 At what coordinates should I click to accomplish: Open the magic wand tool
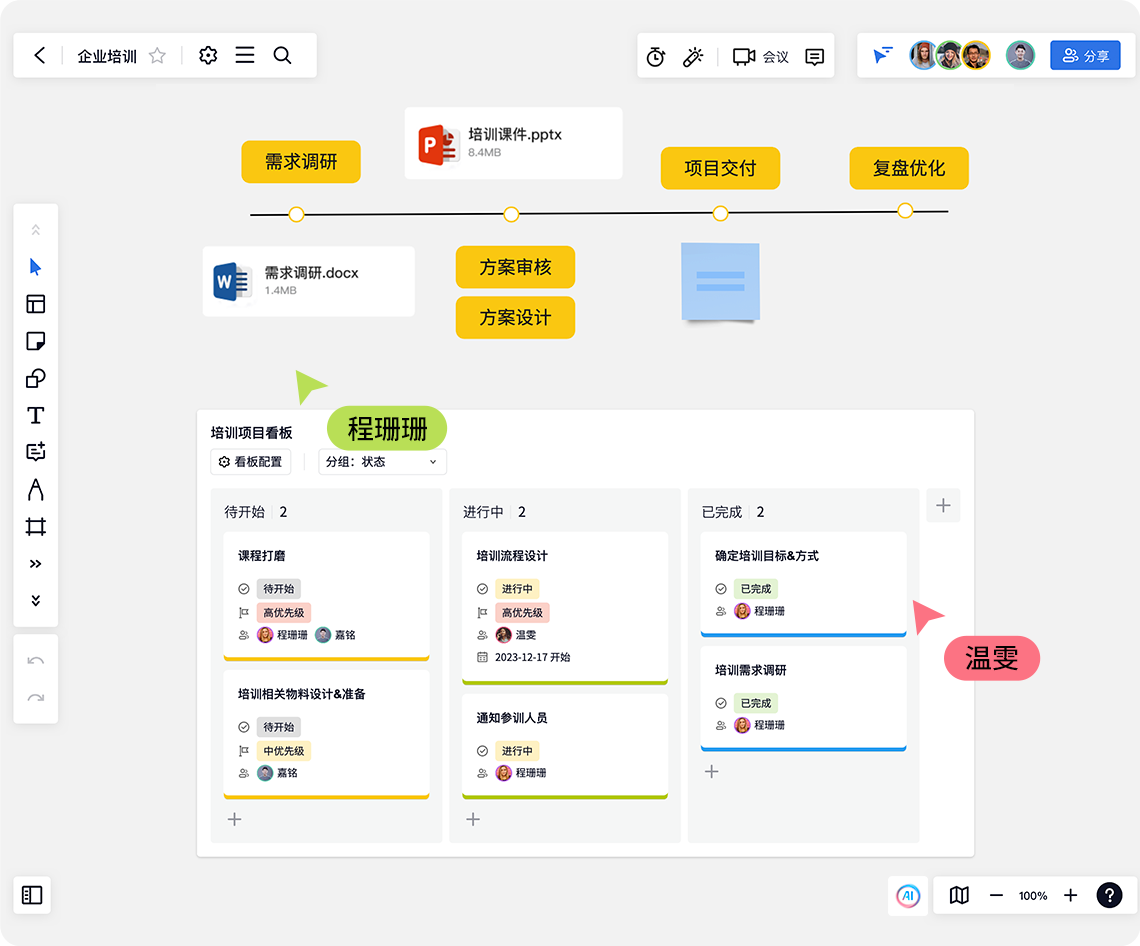(x=693, y=57)
